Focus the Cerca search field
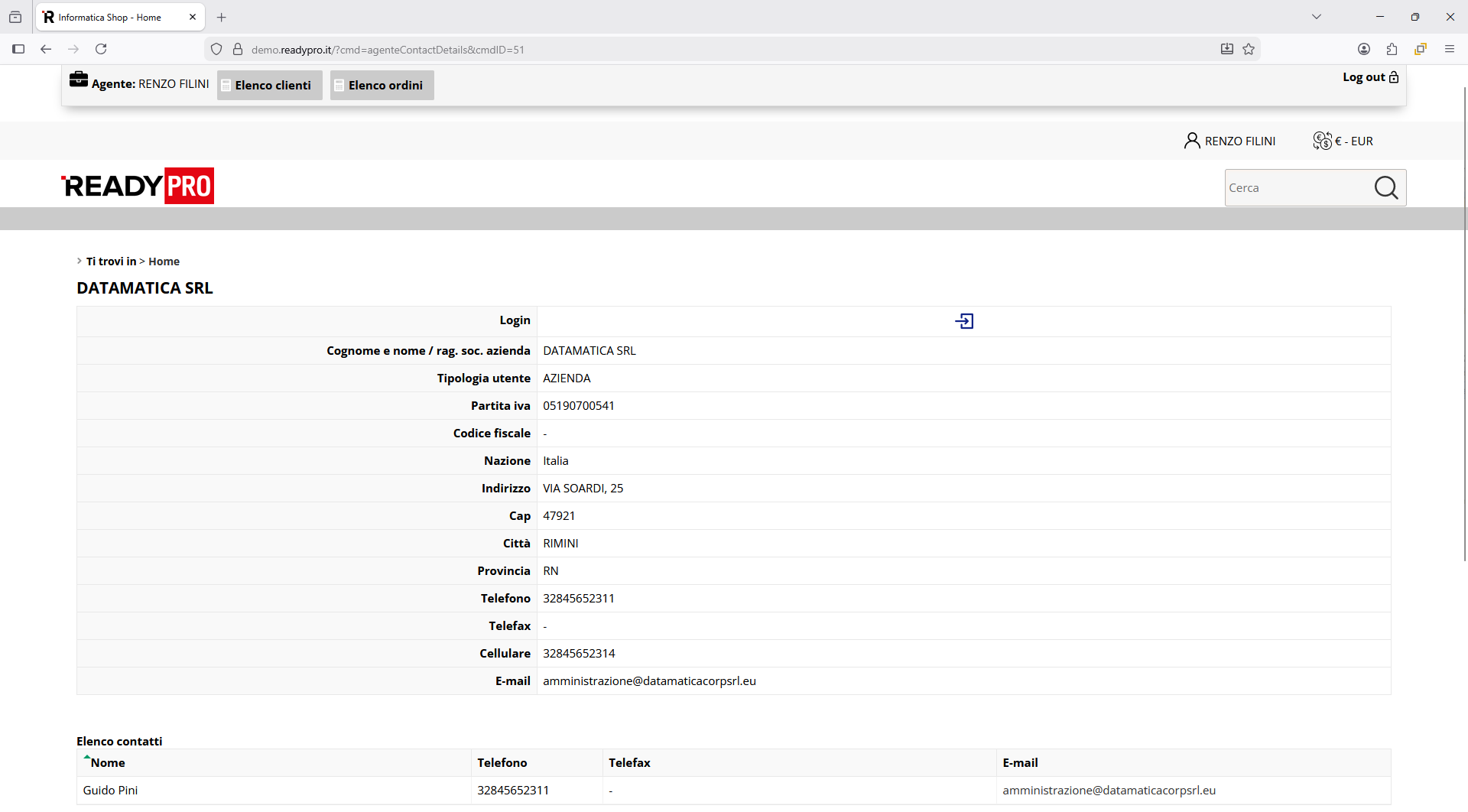This screenshot has width=1468, height=812. pos(1297,187)
